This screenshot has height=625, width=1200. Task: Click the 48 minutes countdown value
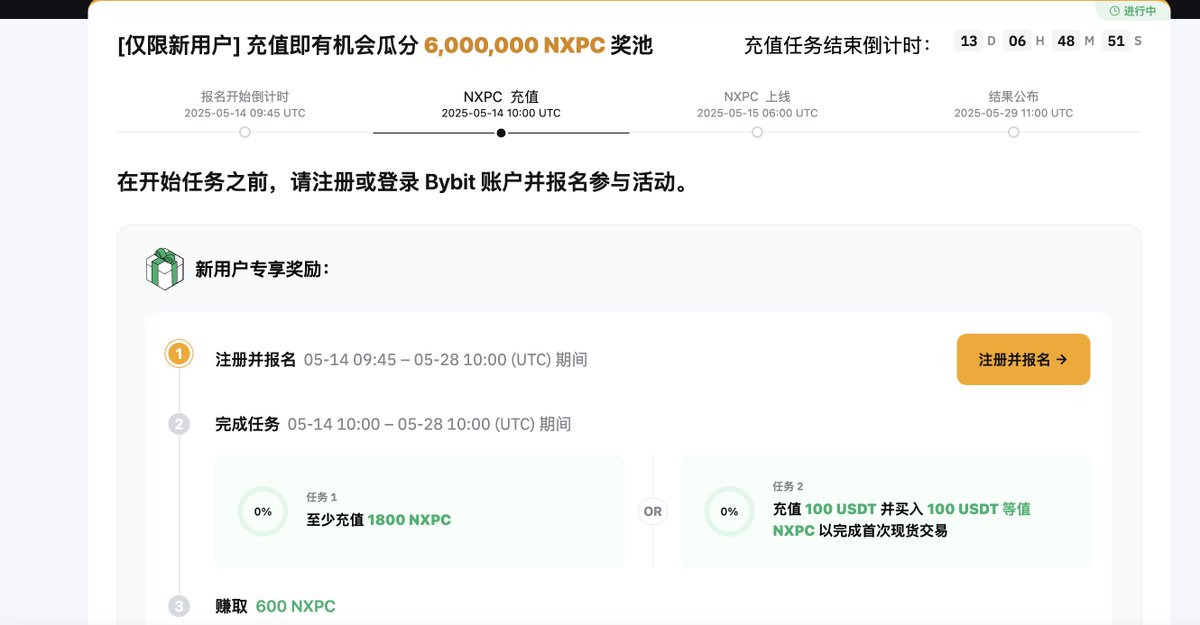pyautogui.click(x=1066, y=41)
